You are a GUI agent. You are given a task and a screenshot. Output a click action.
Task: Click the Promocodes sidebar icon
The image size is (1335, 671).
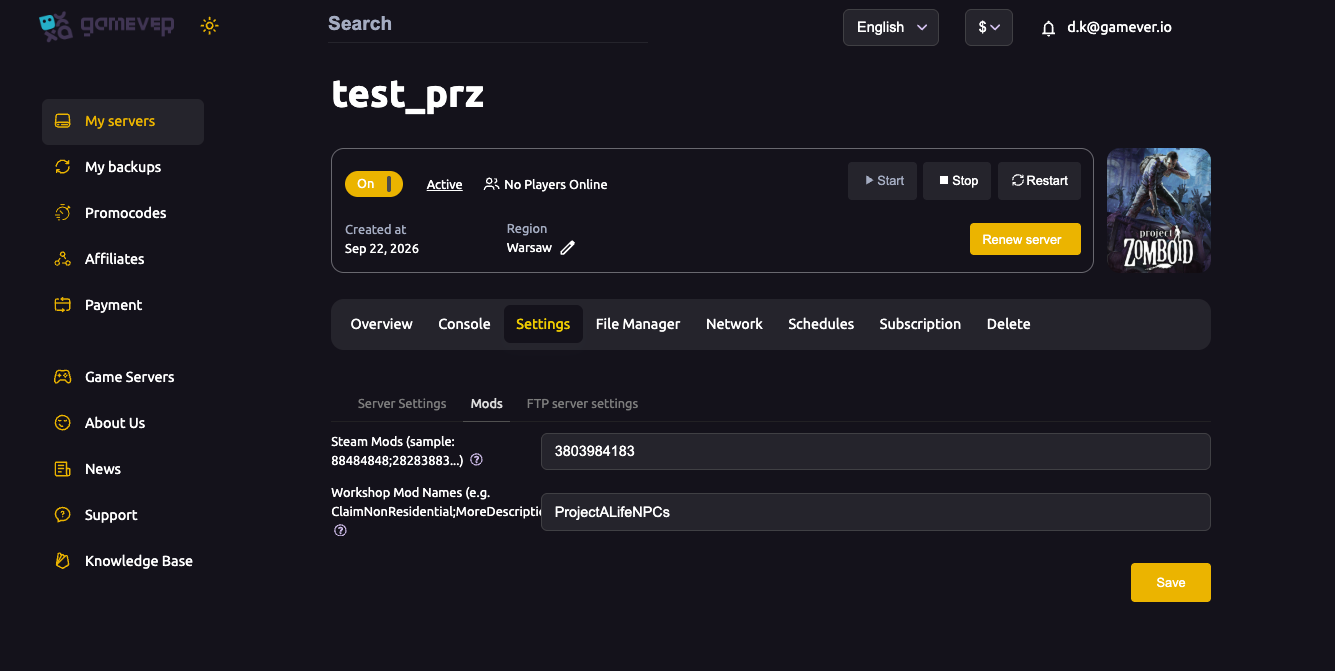(63, 213)
